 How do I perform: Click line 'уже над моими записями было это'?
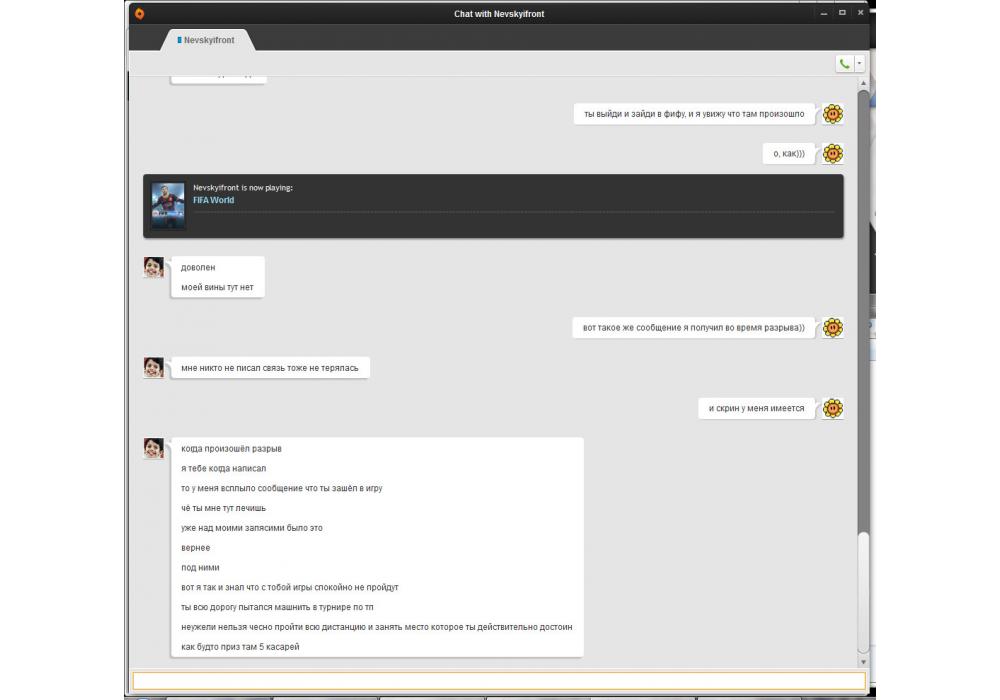pyautogui.click(x=252, y=528)
